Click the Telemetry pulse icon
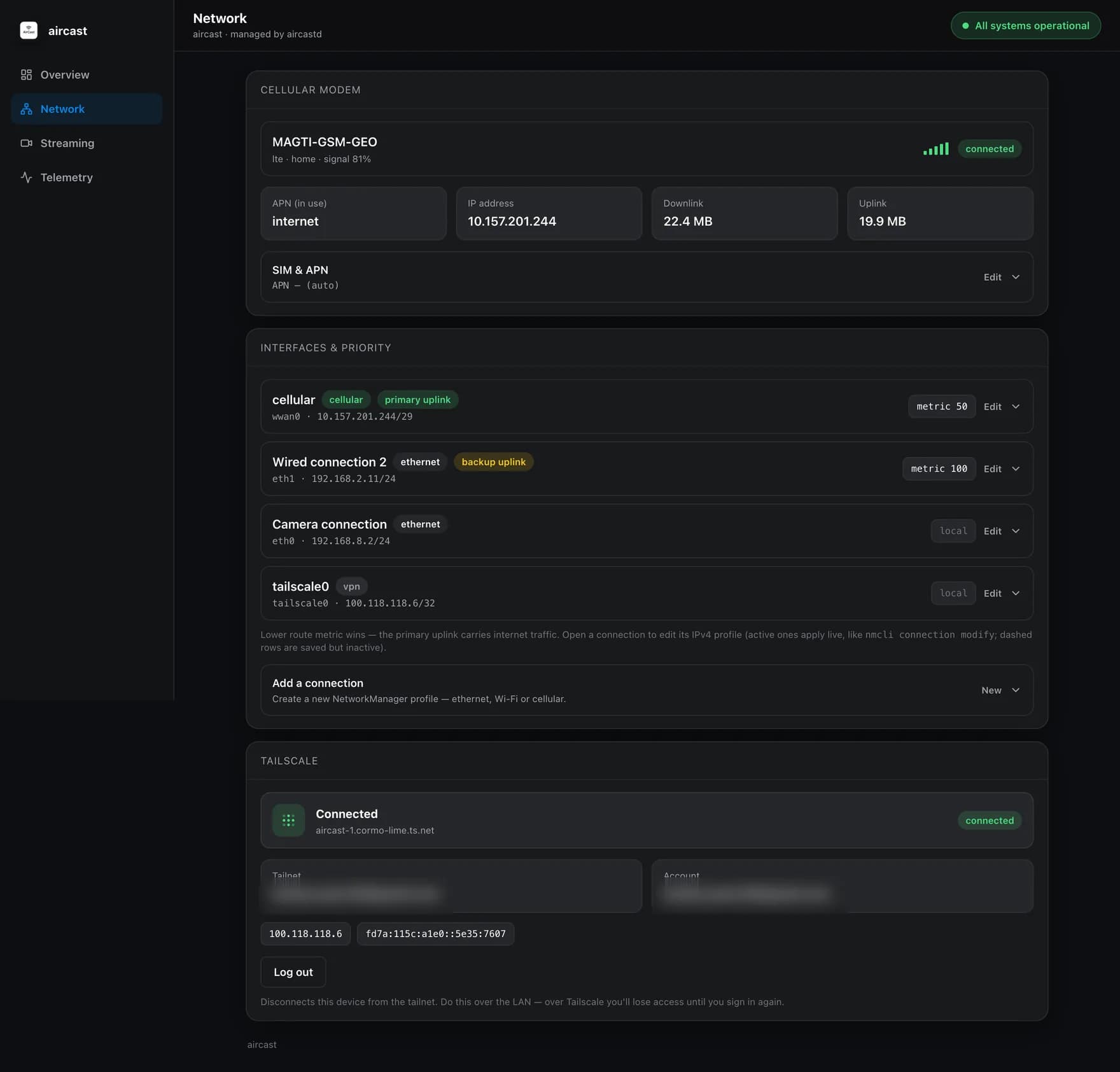The width and height of the screenshot is (1120, 1072). coord(26,178)
